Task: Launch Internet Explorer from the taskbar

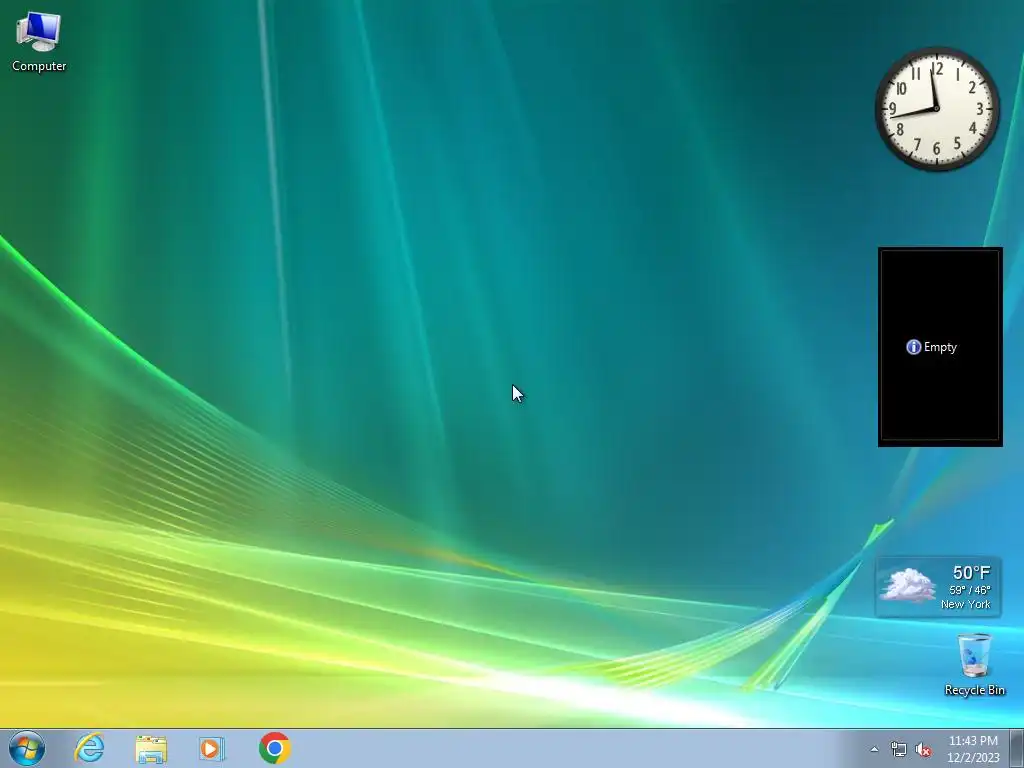Action: tap(89, 748)
